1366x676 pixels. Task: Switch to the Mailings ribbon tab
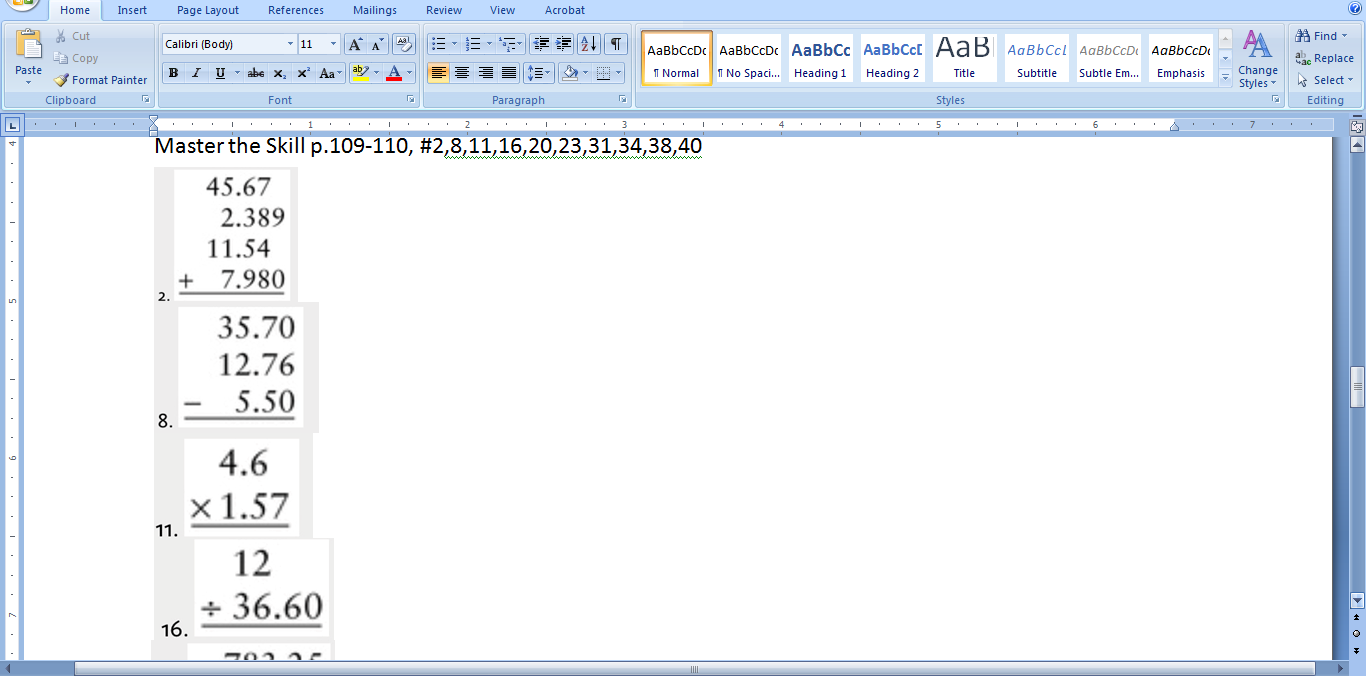click(x=374, y=10)
